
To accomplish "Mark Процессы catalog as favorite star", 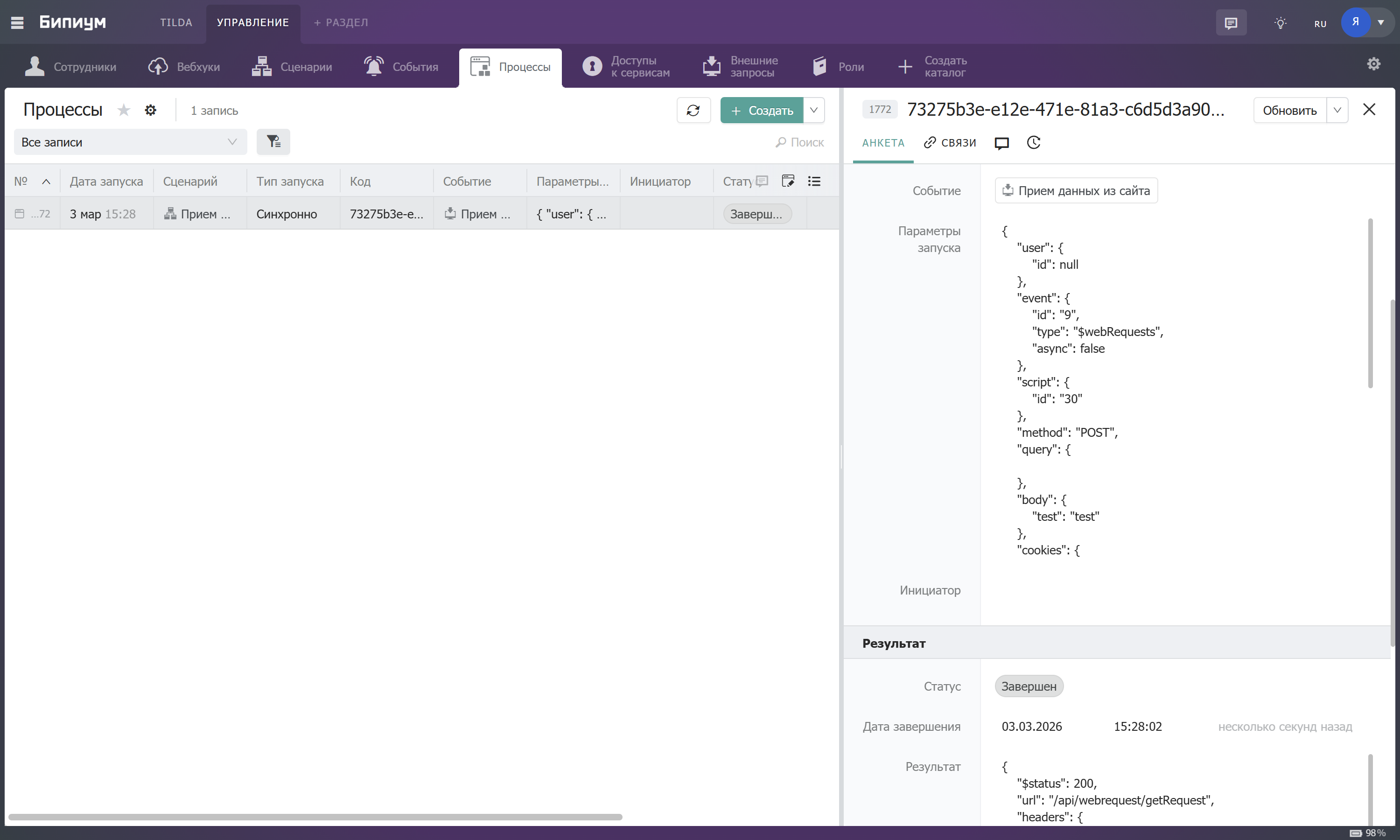I will (x=123, y=110).
